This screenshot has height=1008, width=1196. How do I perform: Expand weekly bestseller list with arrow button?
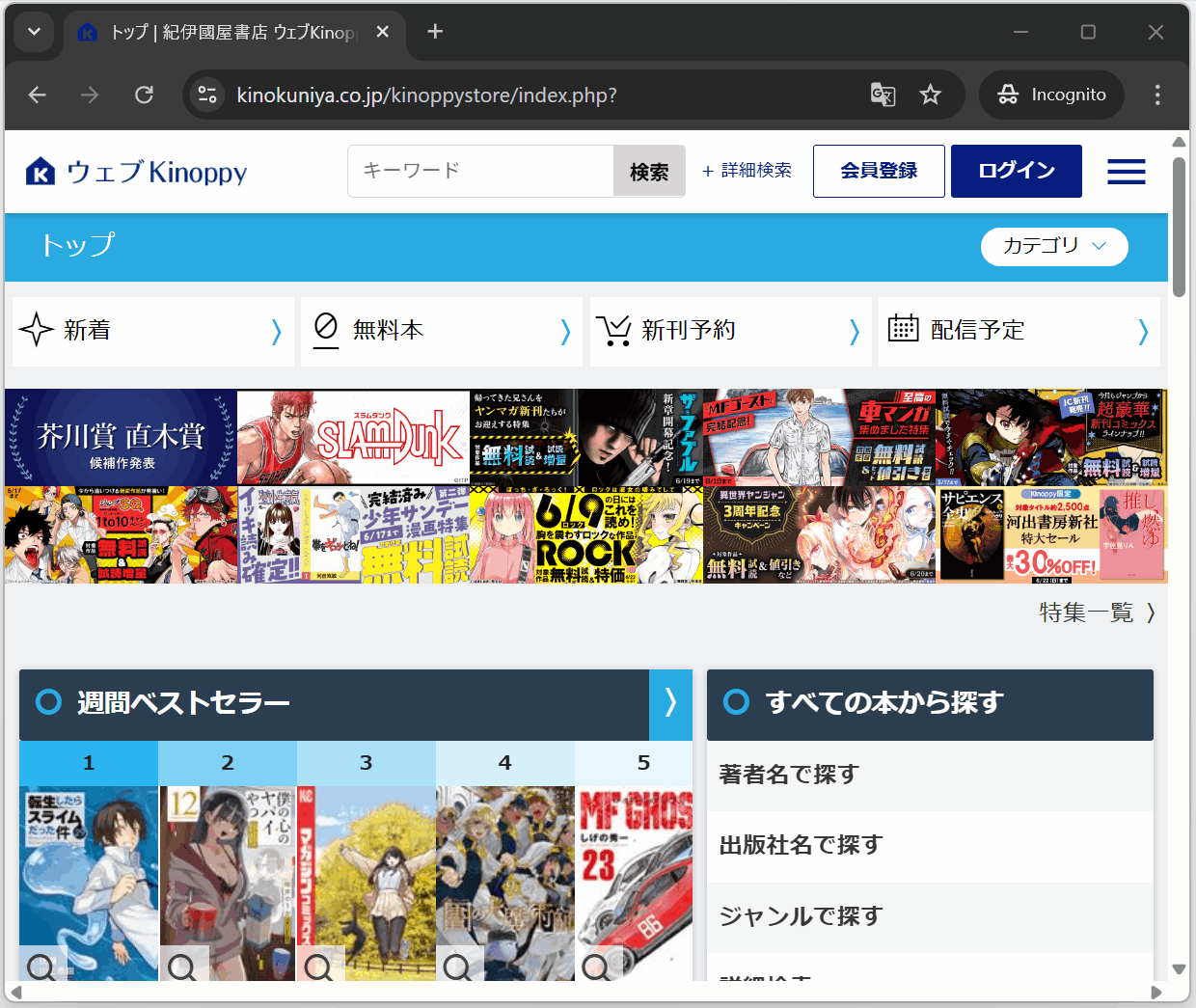670,704
